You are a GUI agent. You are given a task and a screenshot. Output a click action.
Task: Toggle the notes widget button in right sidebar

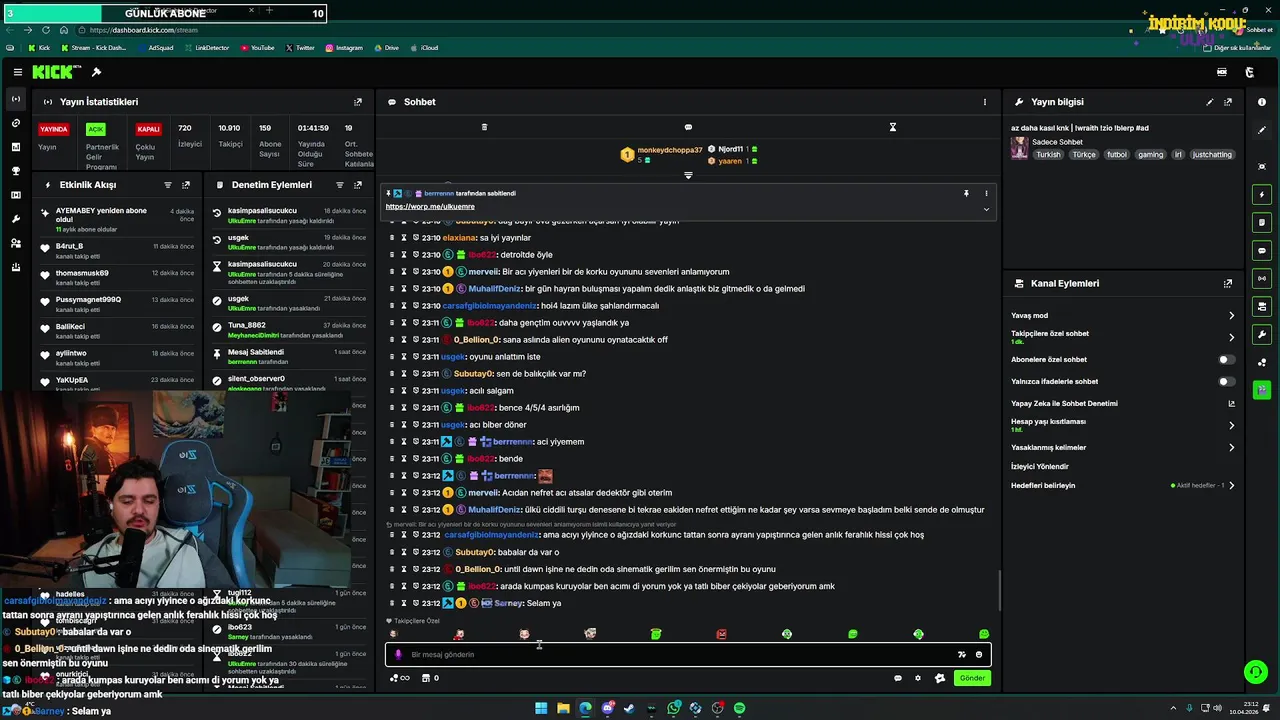pyautogui.click(x=1262, y=222)
